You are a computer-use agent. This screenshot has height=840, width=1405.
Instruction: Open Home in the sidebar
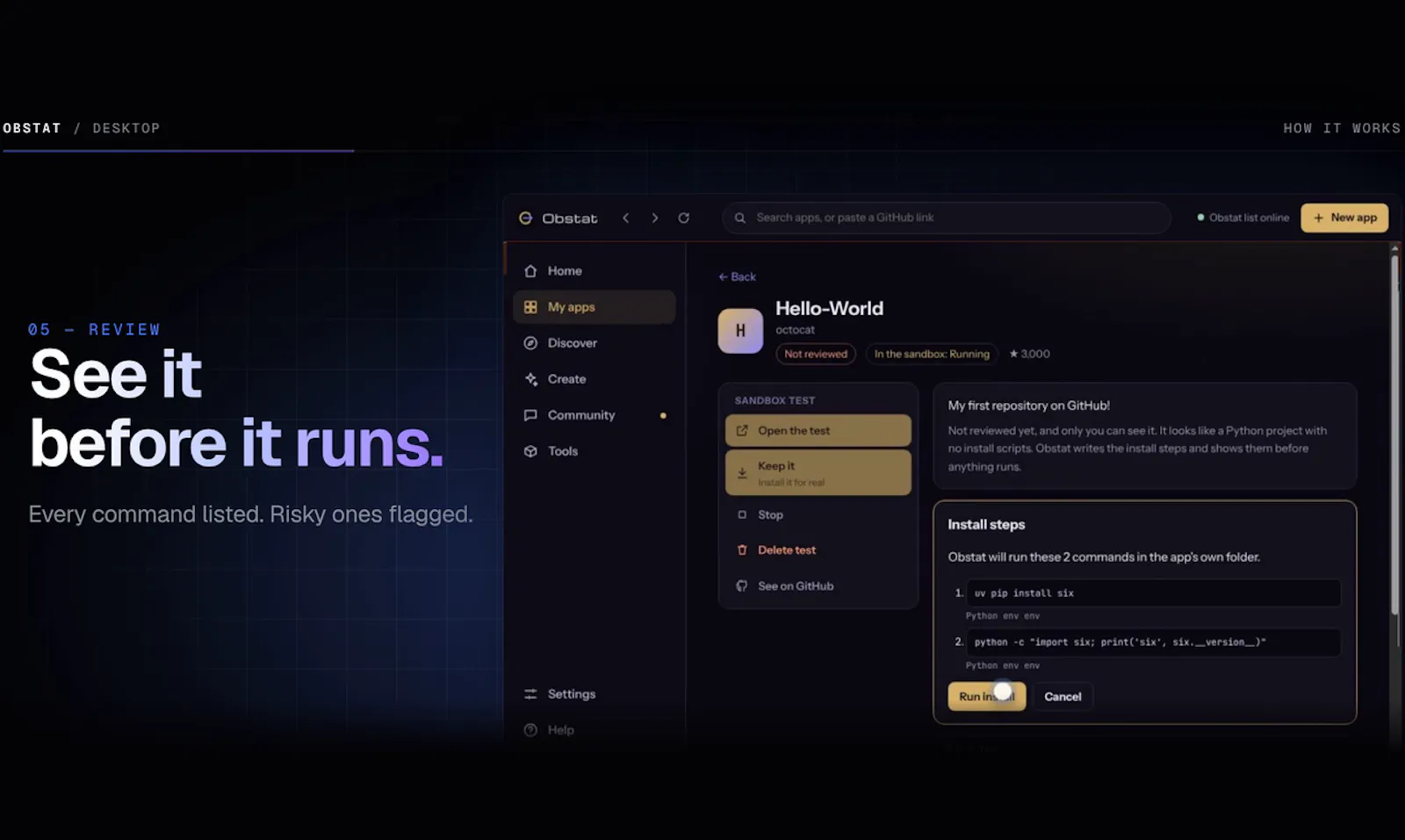594,271
